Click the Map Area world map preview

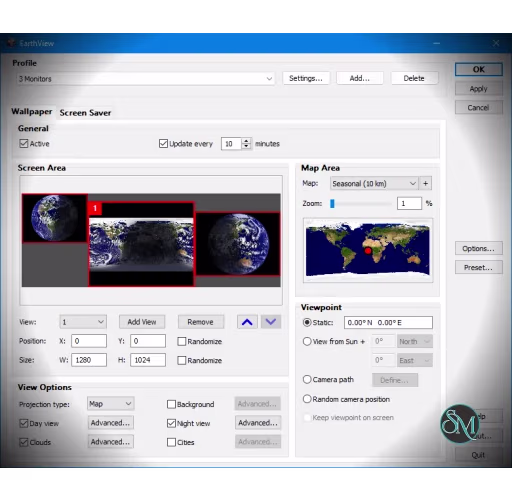[x=368, y=250]
